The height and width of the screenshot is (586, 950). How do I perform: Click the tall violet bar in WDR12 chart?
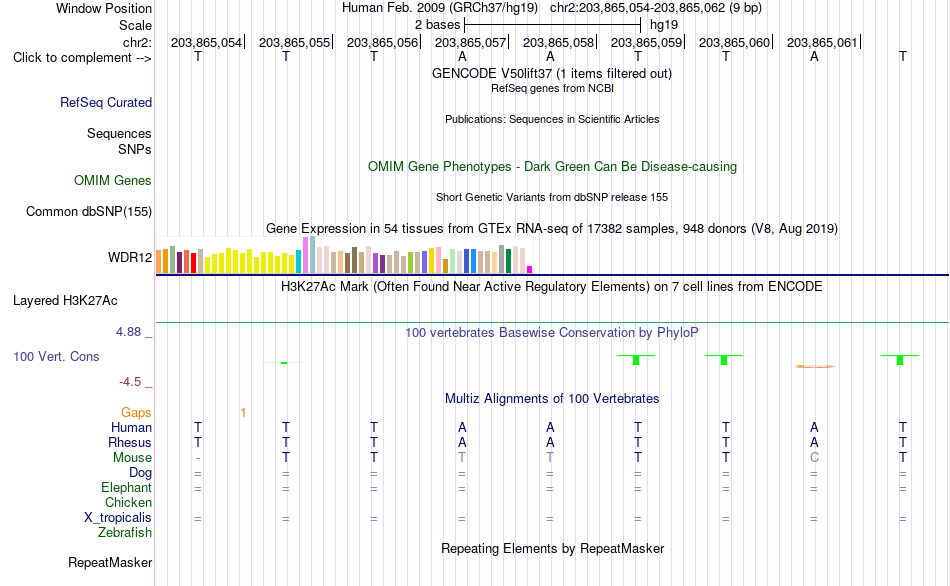pos(305,255)
